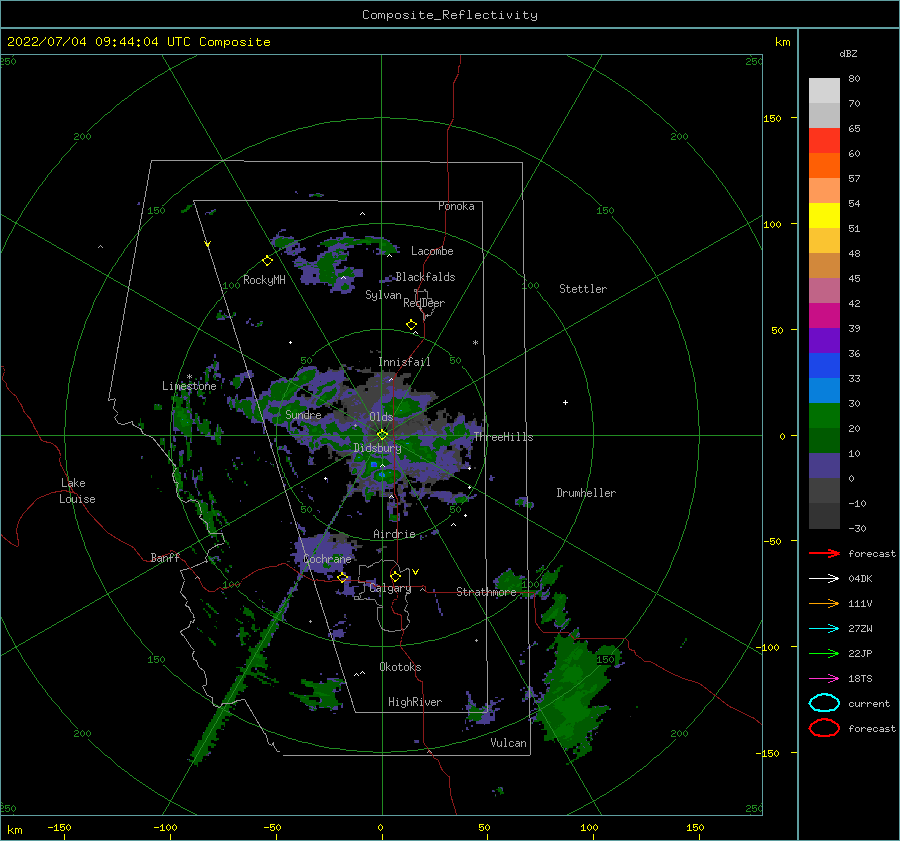The width and height of the screenshot is (900, 841).
Task: Click the Lake Louise label
Action: (x=77, y=491)
